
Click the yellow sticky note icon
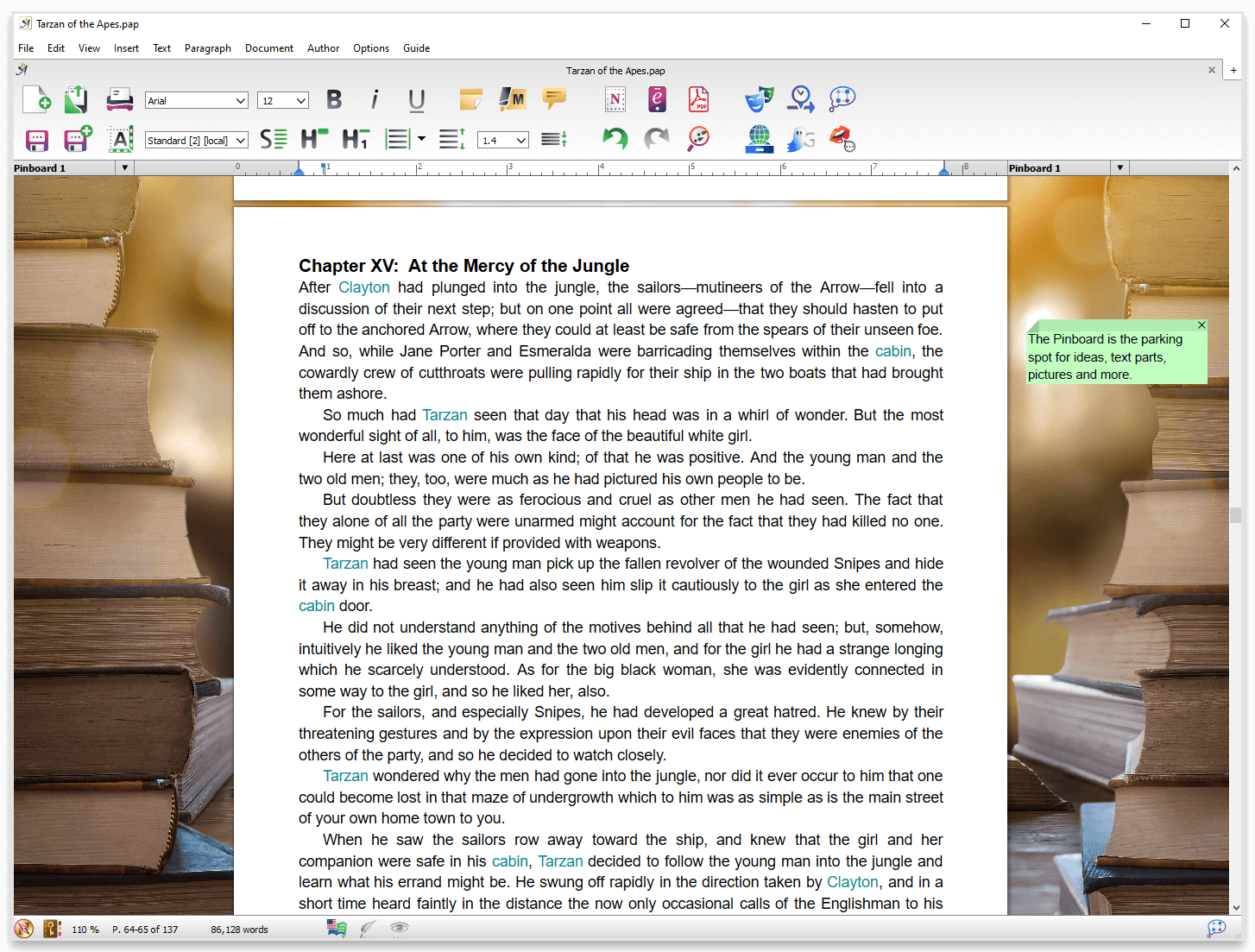(471, 99)
